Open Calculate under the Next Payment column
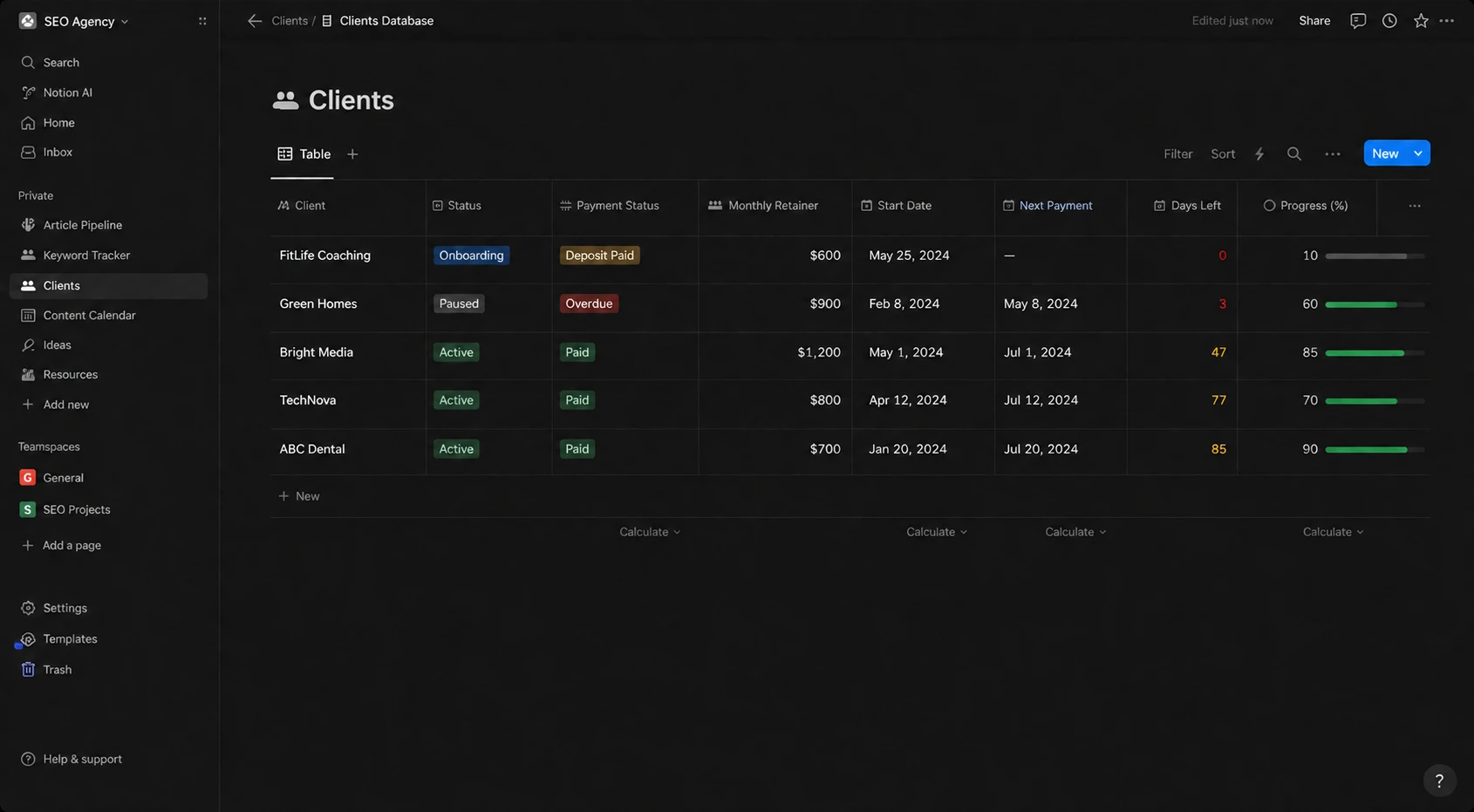1474x812 pixels. (1075, 532)
